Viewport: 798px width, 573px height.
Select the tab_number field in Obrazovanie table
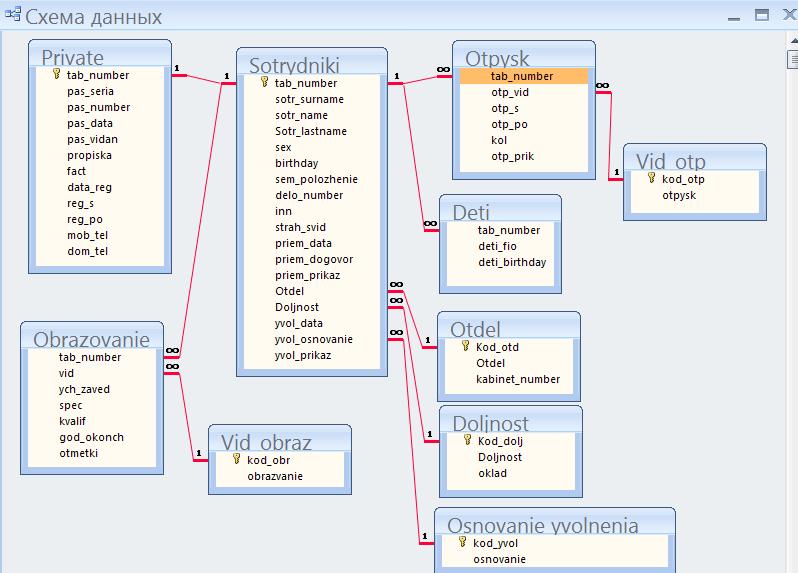(x=92, y=357)
